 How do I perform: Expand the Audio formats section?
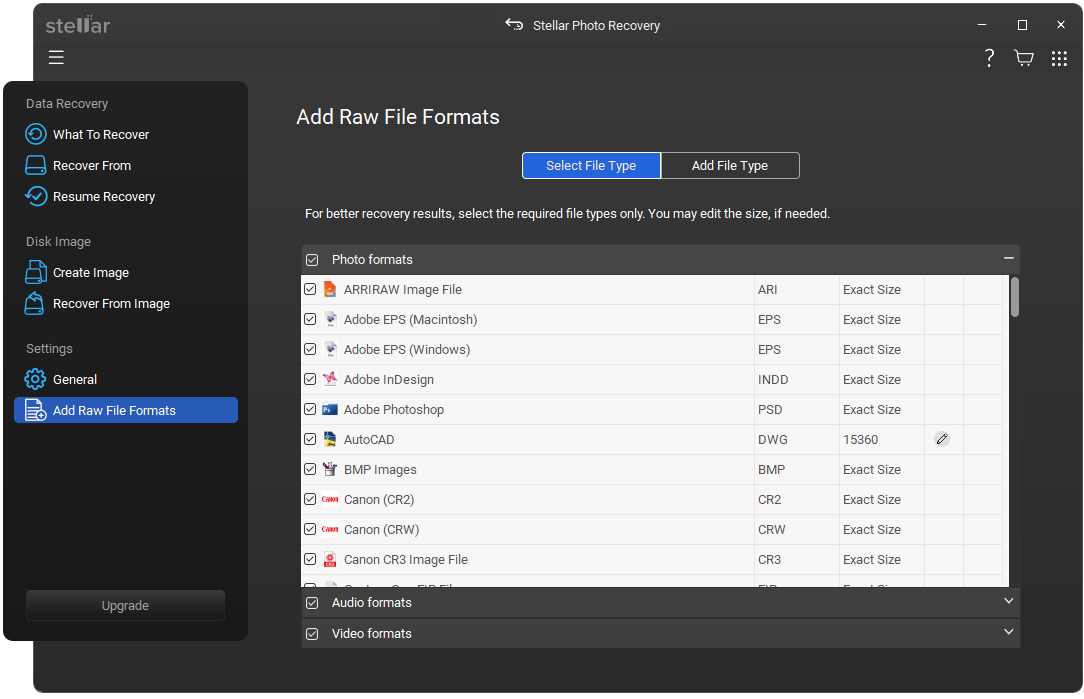click(x=1009, y=601)
